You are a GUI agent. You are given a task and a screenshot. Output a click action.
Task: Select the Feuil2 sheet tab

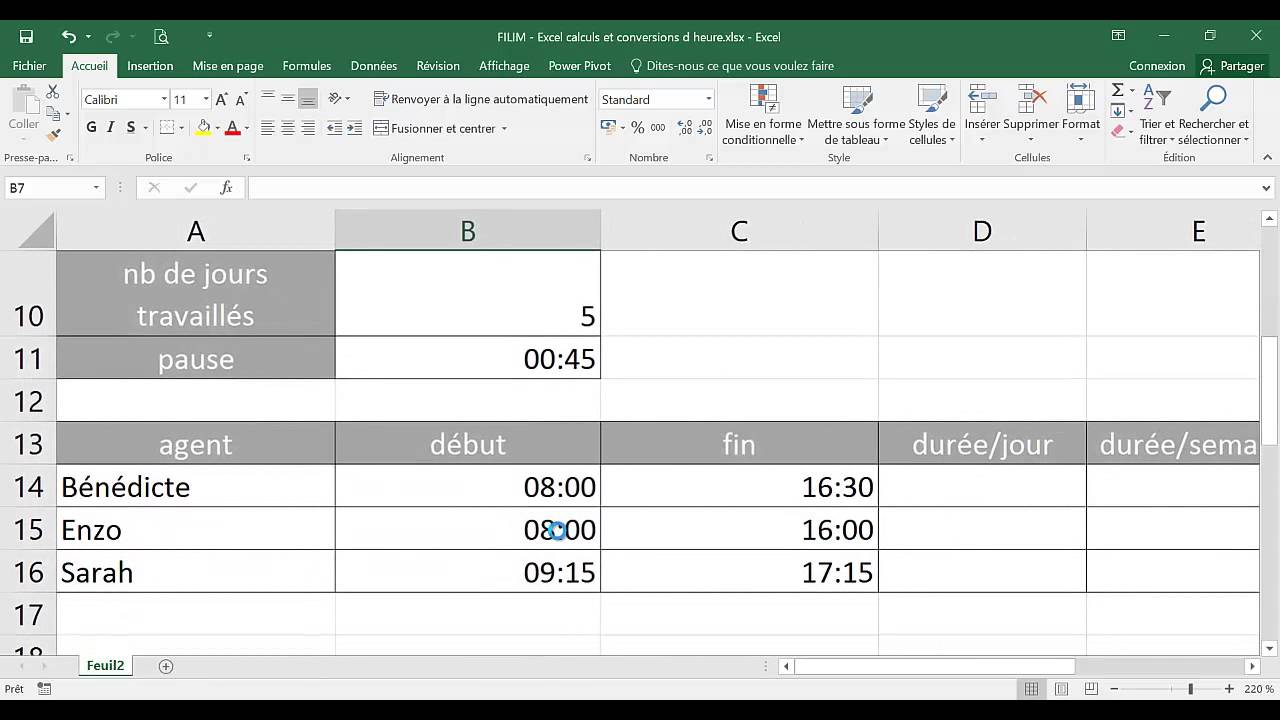[105, 666]
